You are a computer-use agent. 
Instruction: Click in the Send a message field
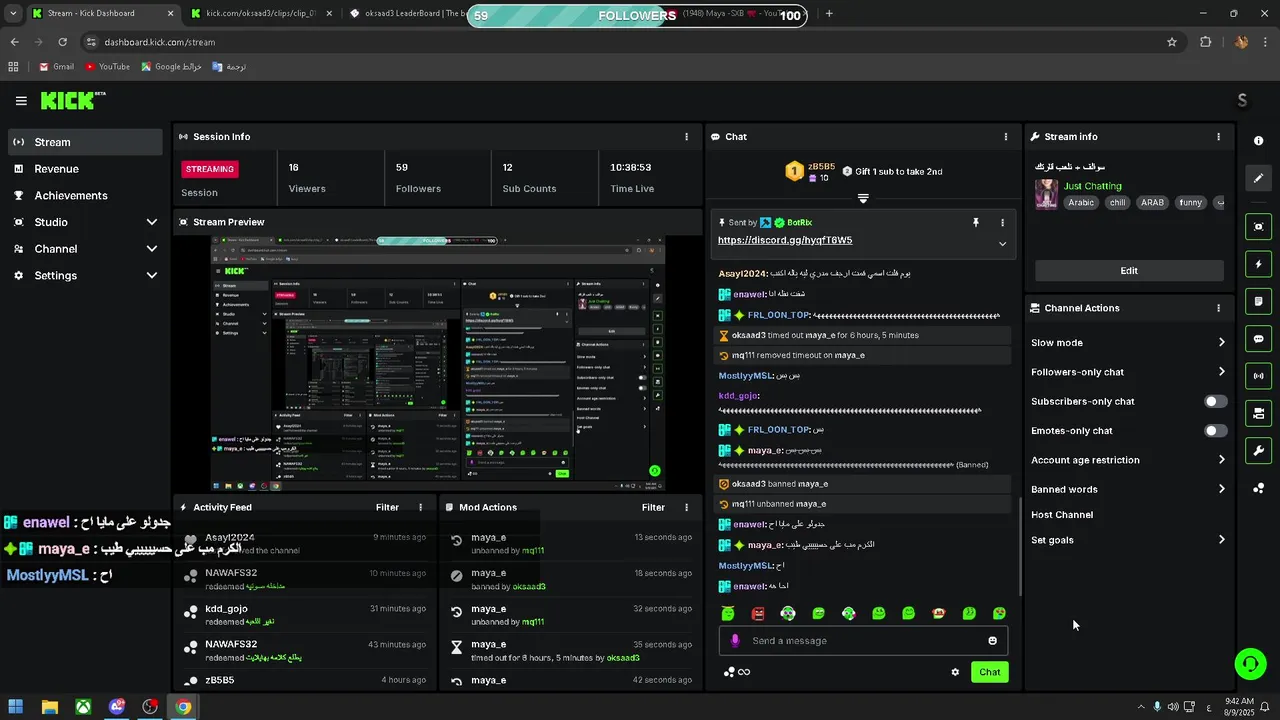tap(863, 641)
